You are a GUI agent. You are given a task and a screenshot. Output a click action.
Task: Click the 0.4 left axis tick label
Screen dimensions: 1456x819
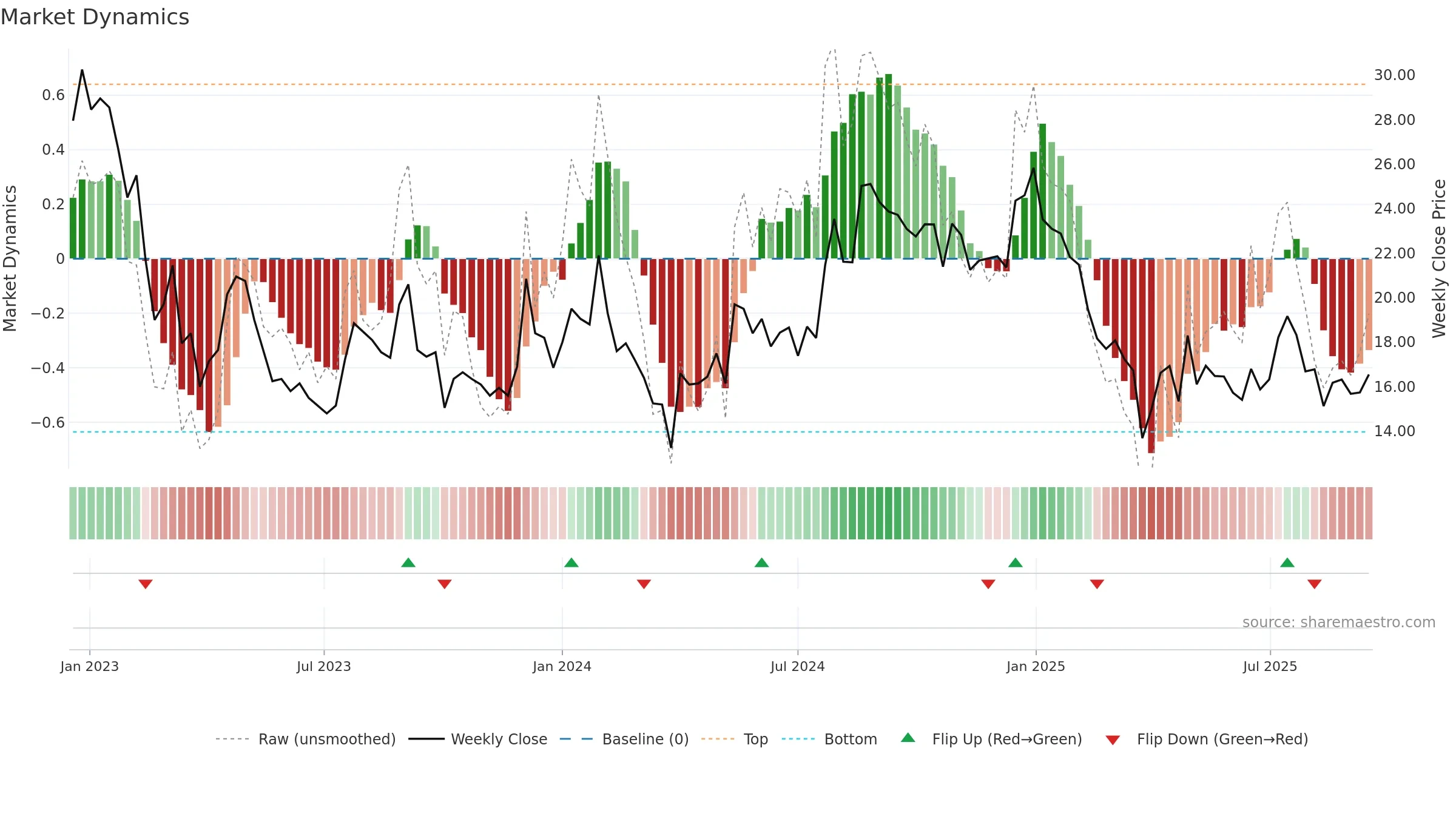click(x=53, y=150)
